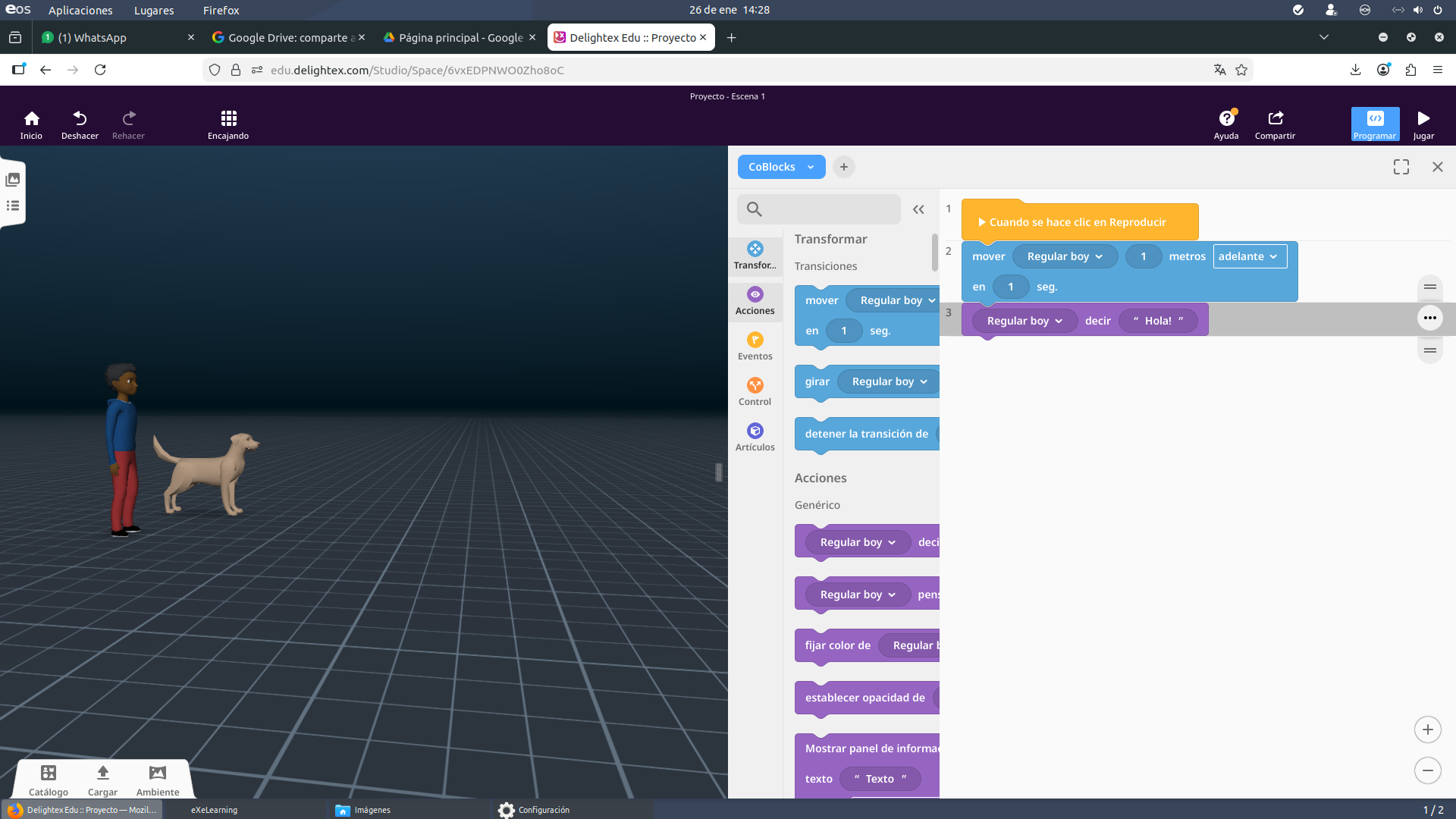Click the Hola! text value
The height and width of the screenshot is (819, 1456).
(1157, 321)
